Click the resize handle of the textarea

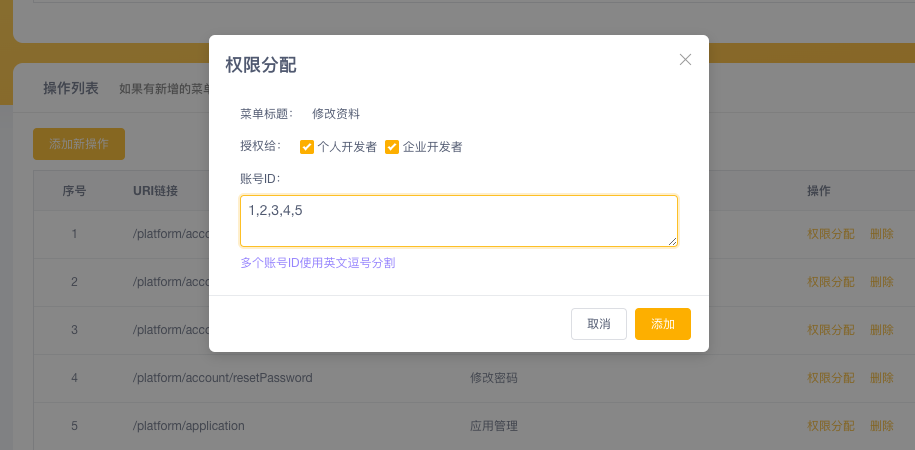pos(673,241)
